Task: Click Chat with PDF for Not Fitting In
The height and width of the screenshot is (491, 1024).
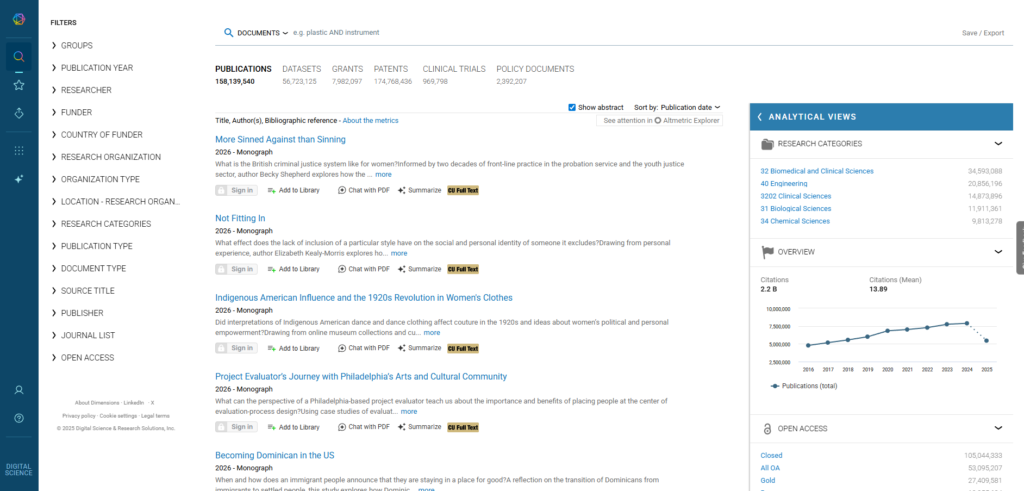Action: pos(364,268)
